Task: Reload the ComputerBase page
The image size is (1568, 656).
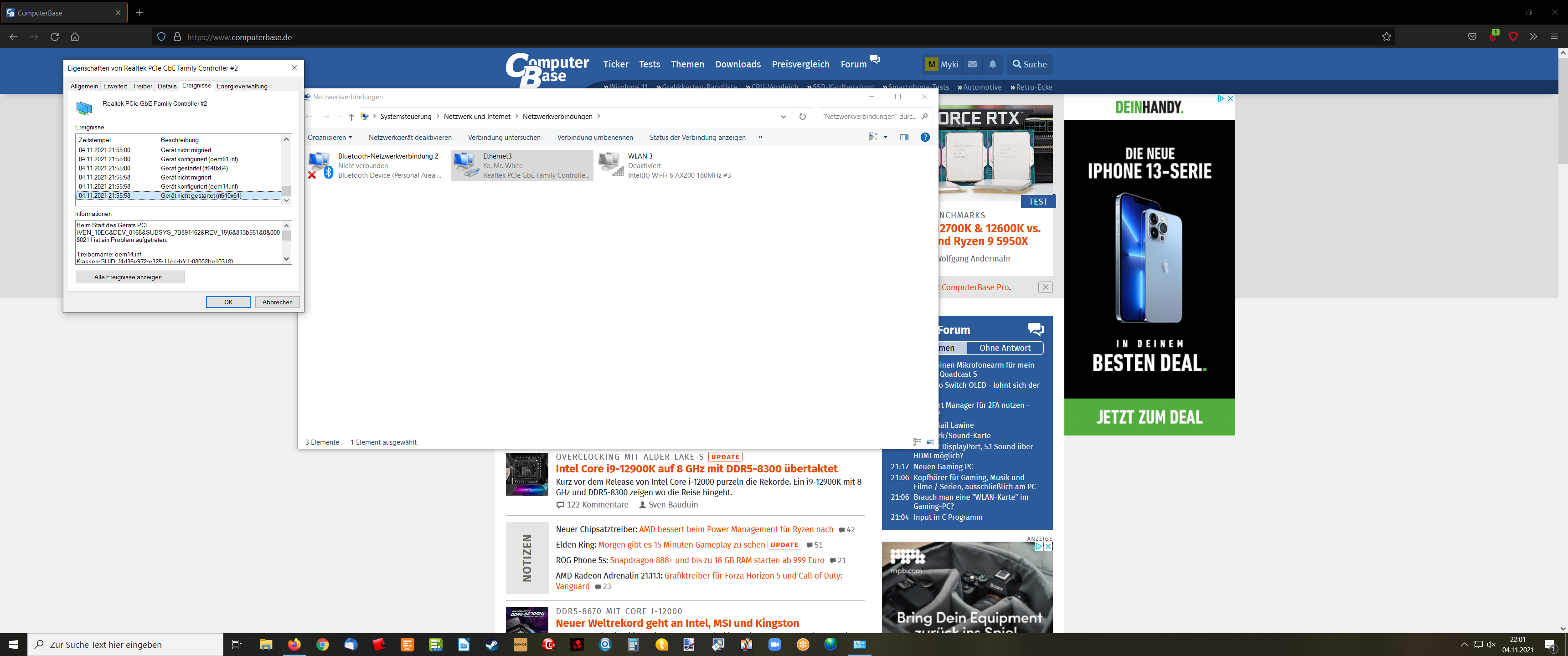Action: point(54,36)
